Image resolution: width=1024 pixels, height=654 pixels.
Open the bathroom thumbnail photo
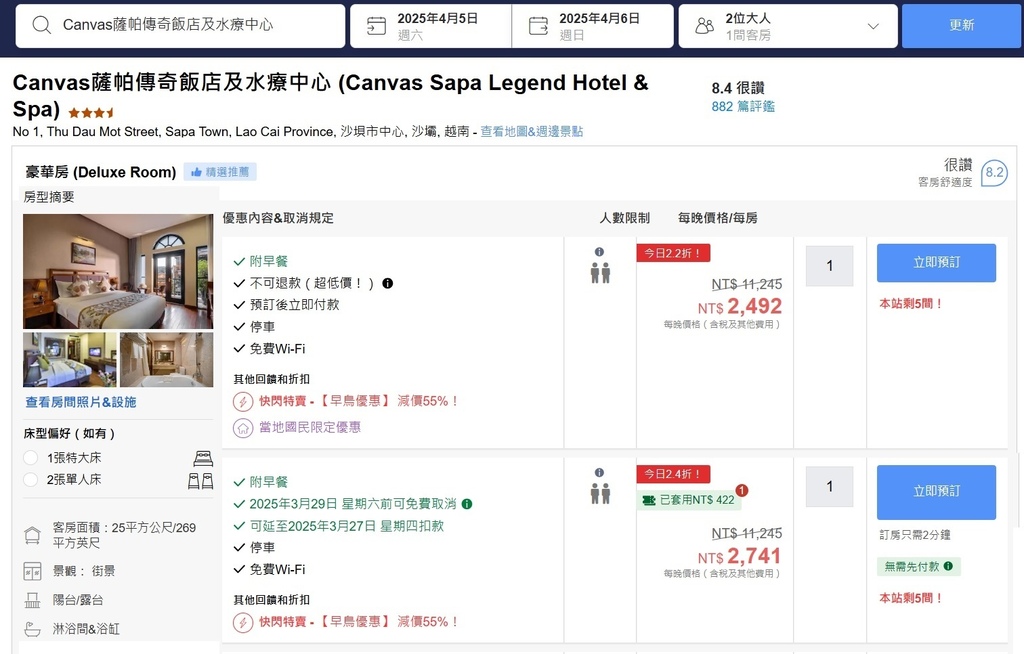(x=167, y=359)
